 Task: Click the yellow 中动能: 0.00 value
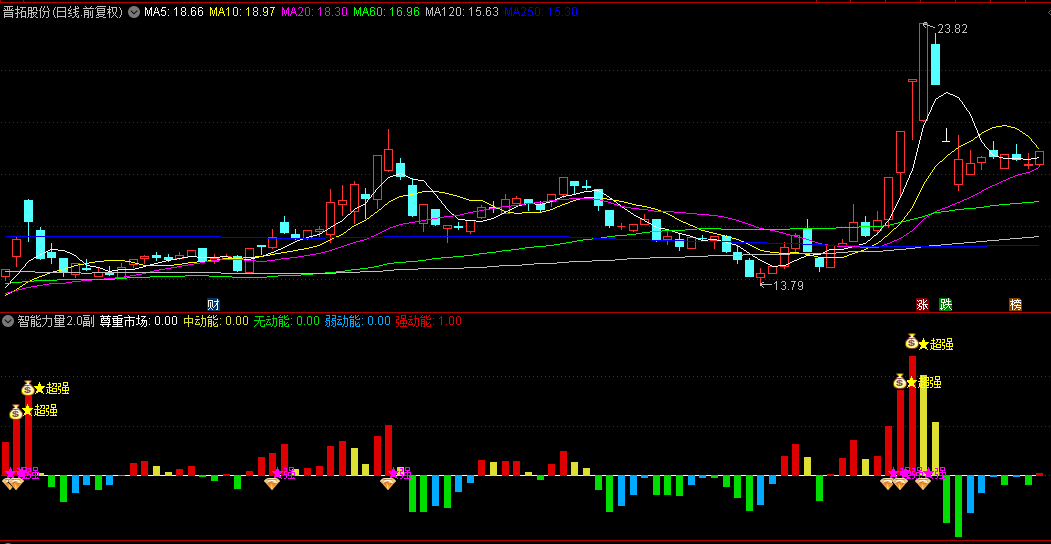pos(216,321)
